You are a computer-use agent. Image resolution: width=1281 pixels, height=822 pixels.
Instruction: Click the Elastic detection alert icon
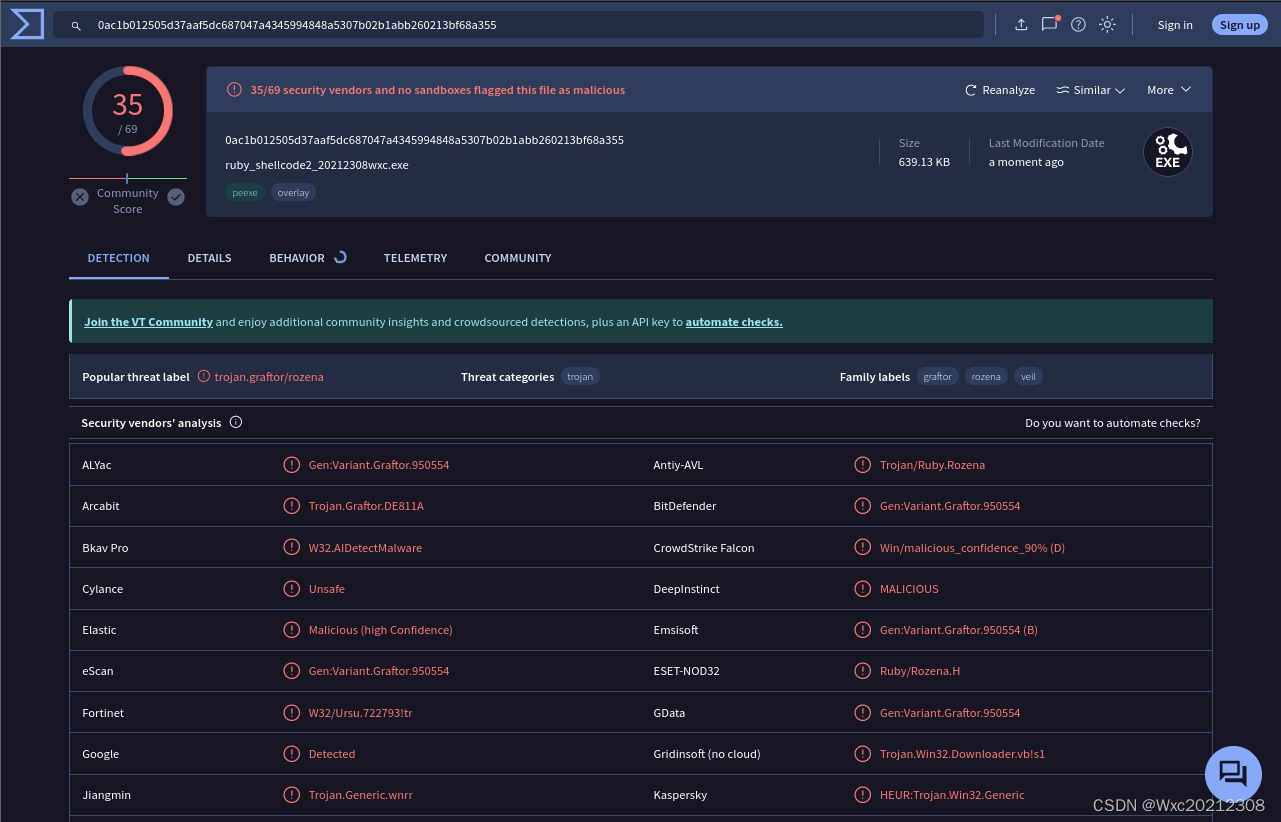tap(291, 630)
